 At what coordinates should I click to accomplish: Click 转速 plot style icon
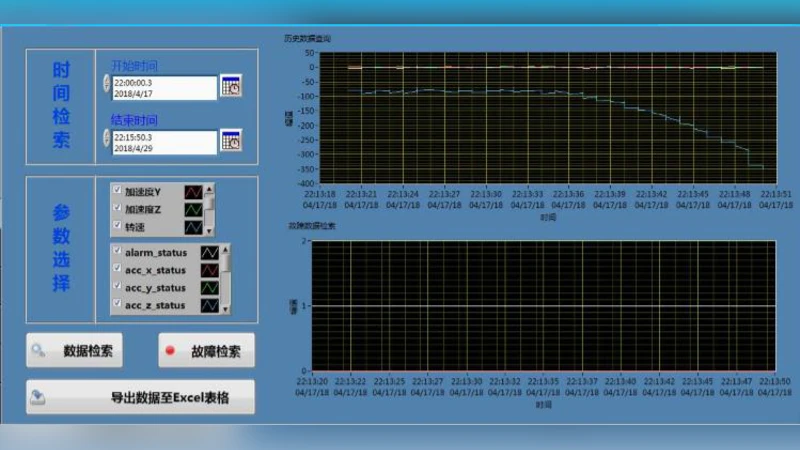193,227
